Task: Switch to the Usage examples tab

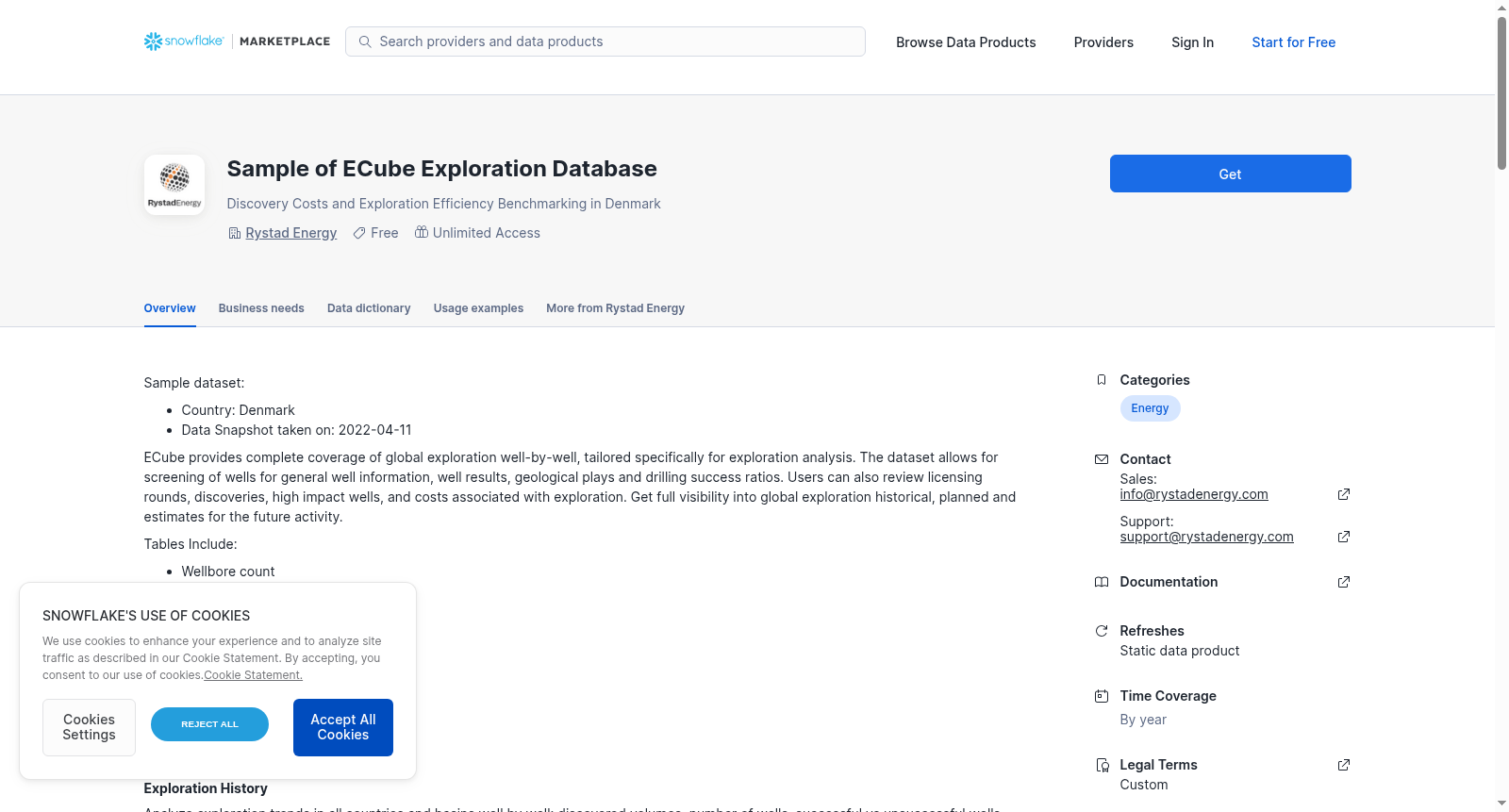Action: (x=478, y=308)
